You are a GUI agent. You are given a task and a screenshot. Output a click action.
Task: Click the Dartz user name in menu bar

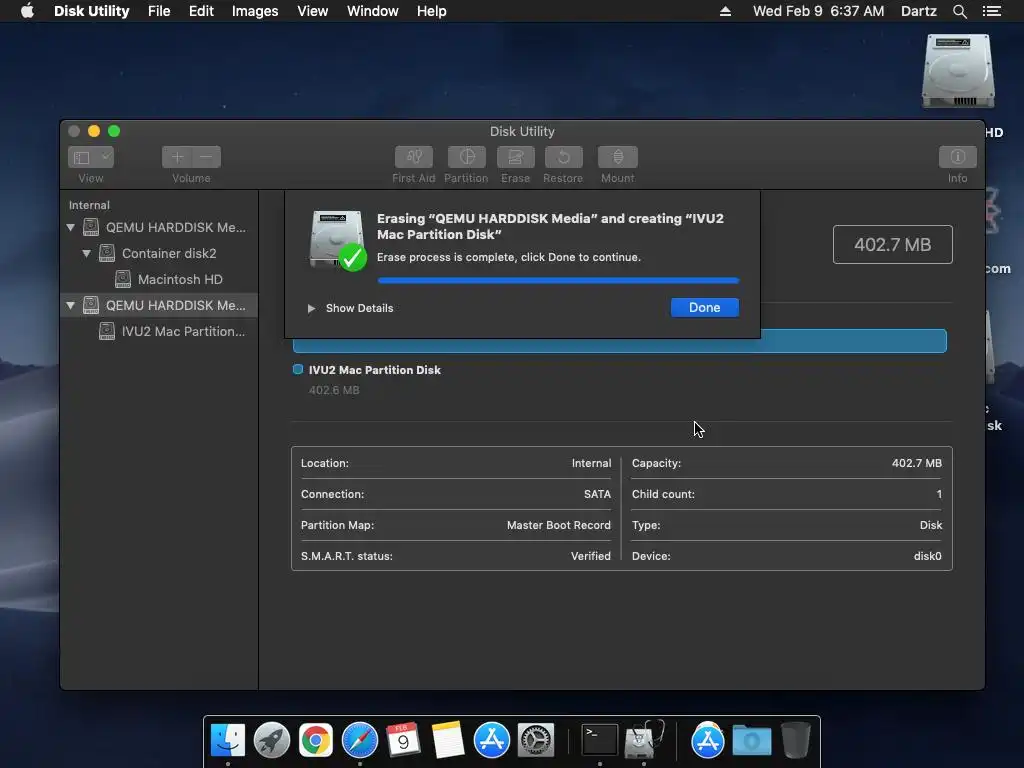pos(918,11)
